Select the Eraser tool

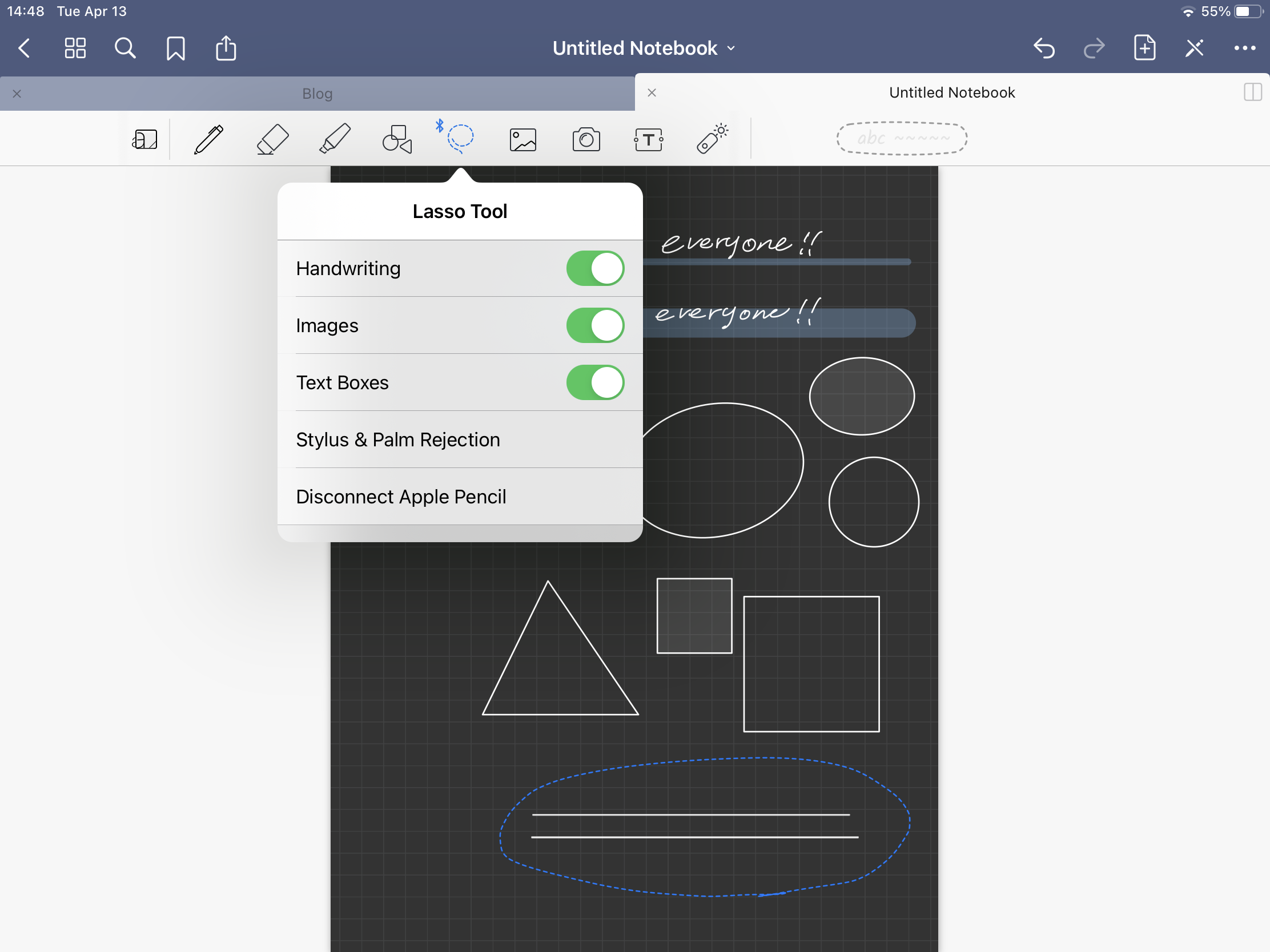272,139
